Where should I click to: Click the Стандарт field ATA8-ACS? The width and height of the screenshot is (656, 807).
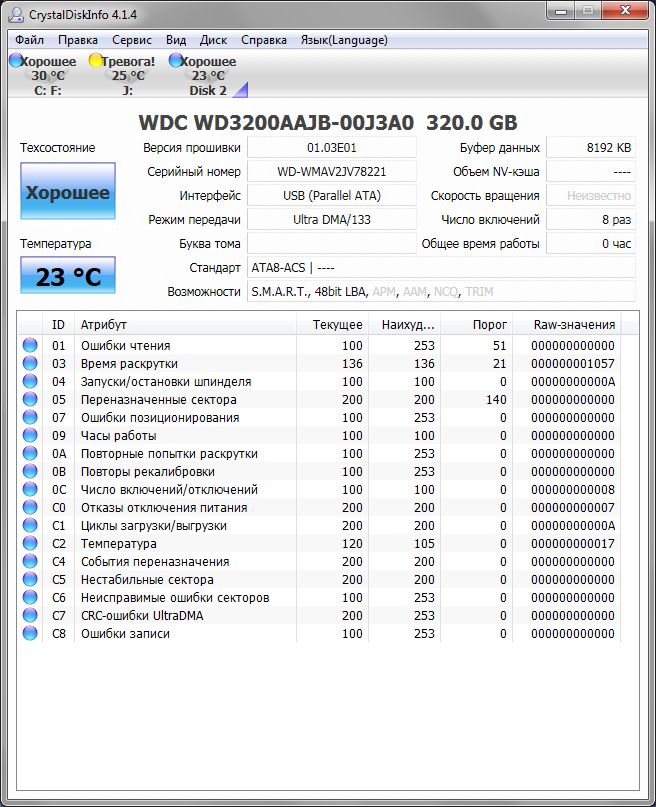(441, 268)
